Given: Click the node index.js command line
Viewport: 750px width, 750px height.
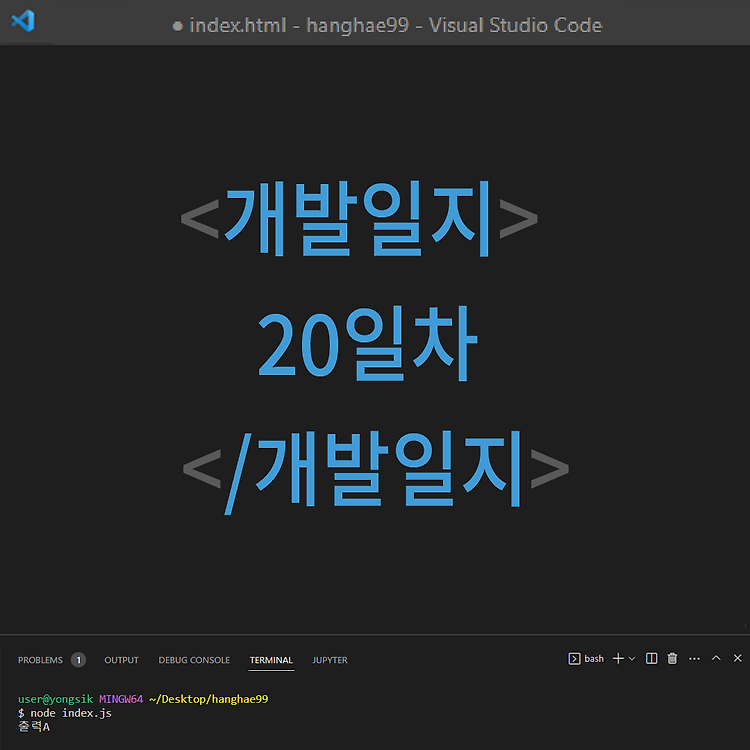Looking at the screenshot, I should point(65,713).
